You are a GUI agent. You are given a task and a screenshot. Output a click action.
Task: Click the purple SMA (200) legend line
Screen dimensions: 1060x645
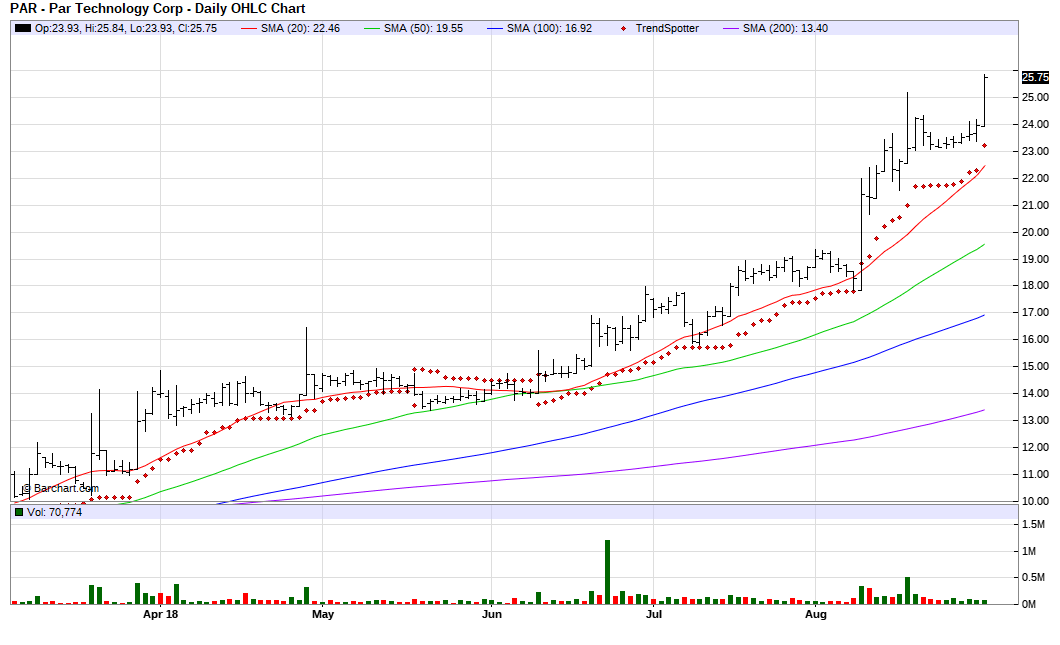coord(731,28)
